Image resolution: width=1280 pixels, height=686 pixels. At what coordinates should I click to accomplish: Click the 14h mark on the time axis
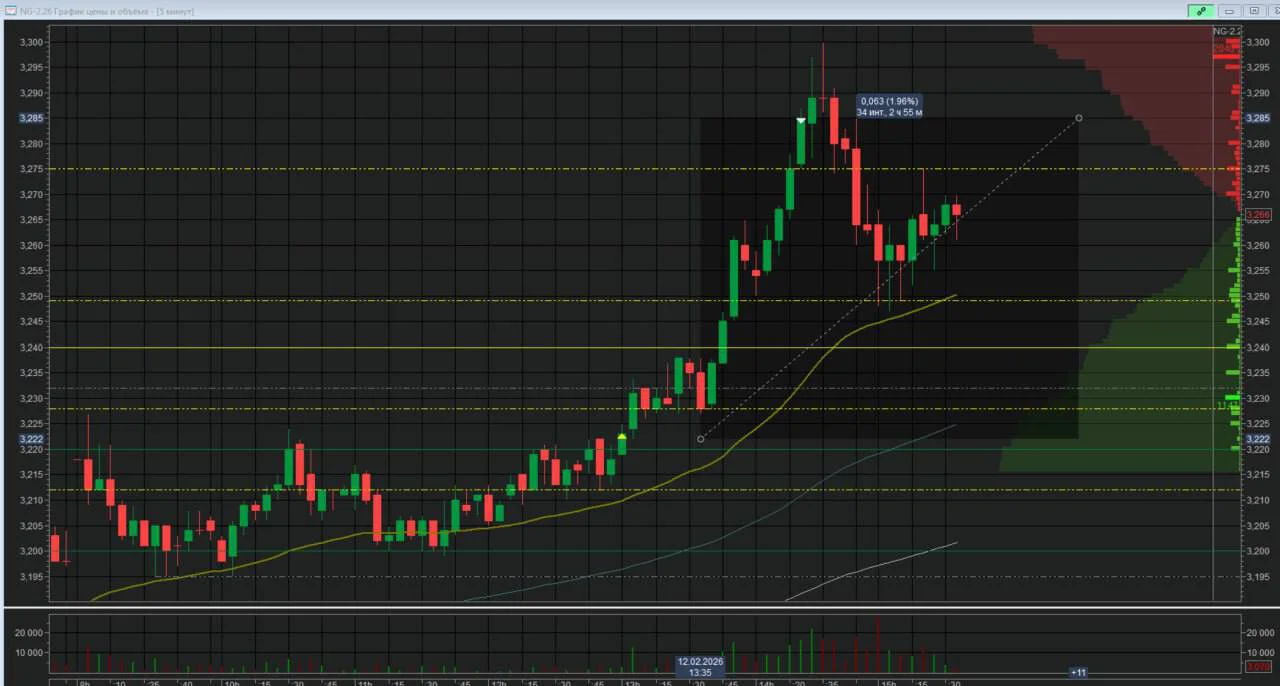(x=766, y=682)
